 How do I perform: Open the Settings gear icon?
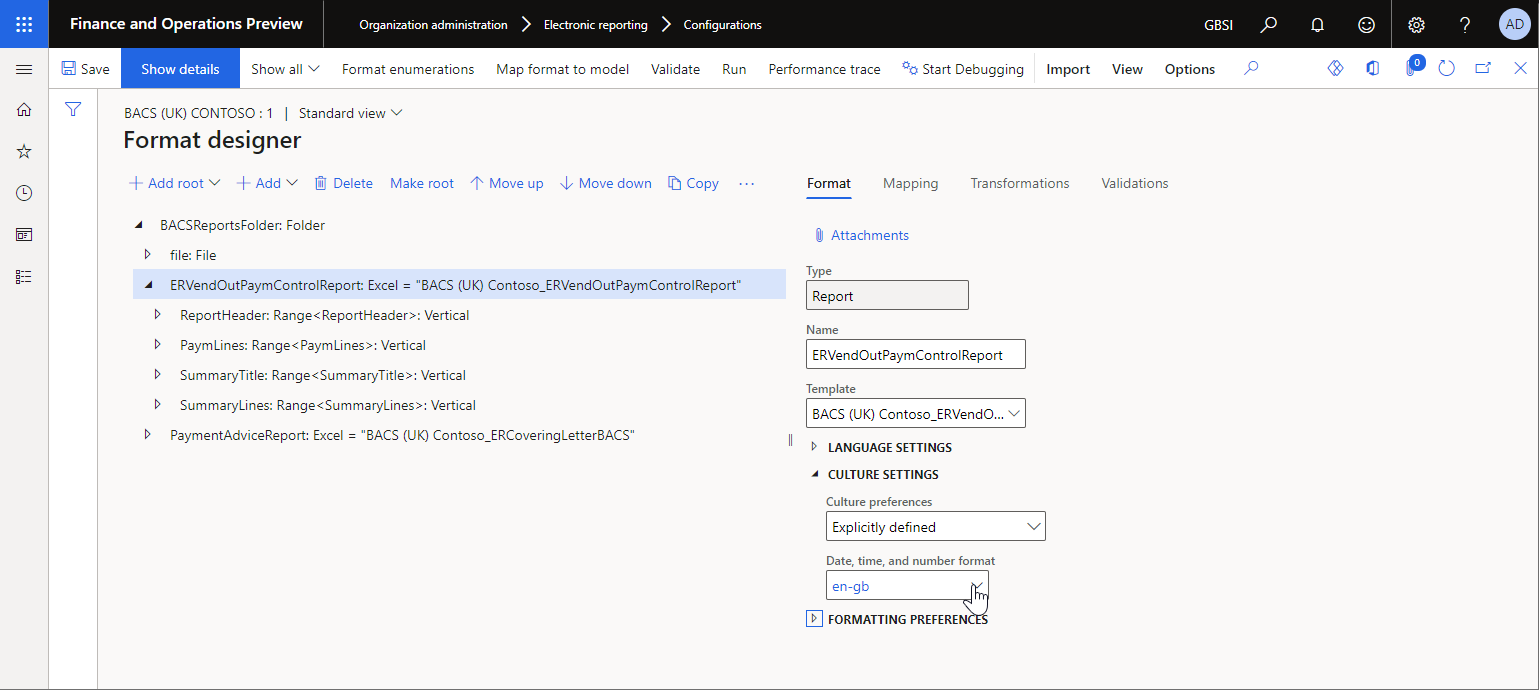1416,24
